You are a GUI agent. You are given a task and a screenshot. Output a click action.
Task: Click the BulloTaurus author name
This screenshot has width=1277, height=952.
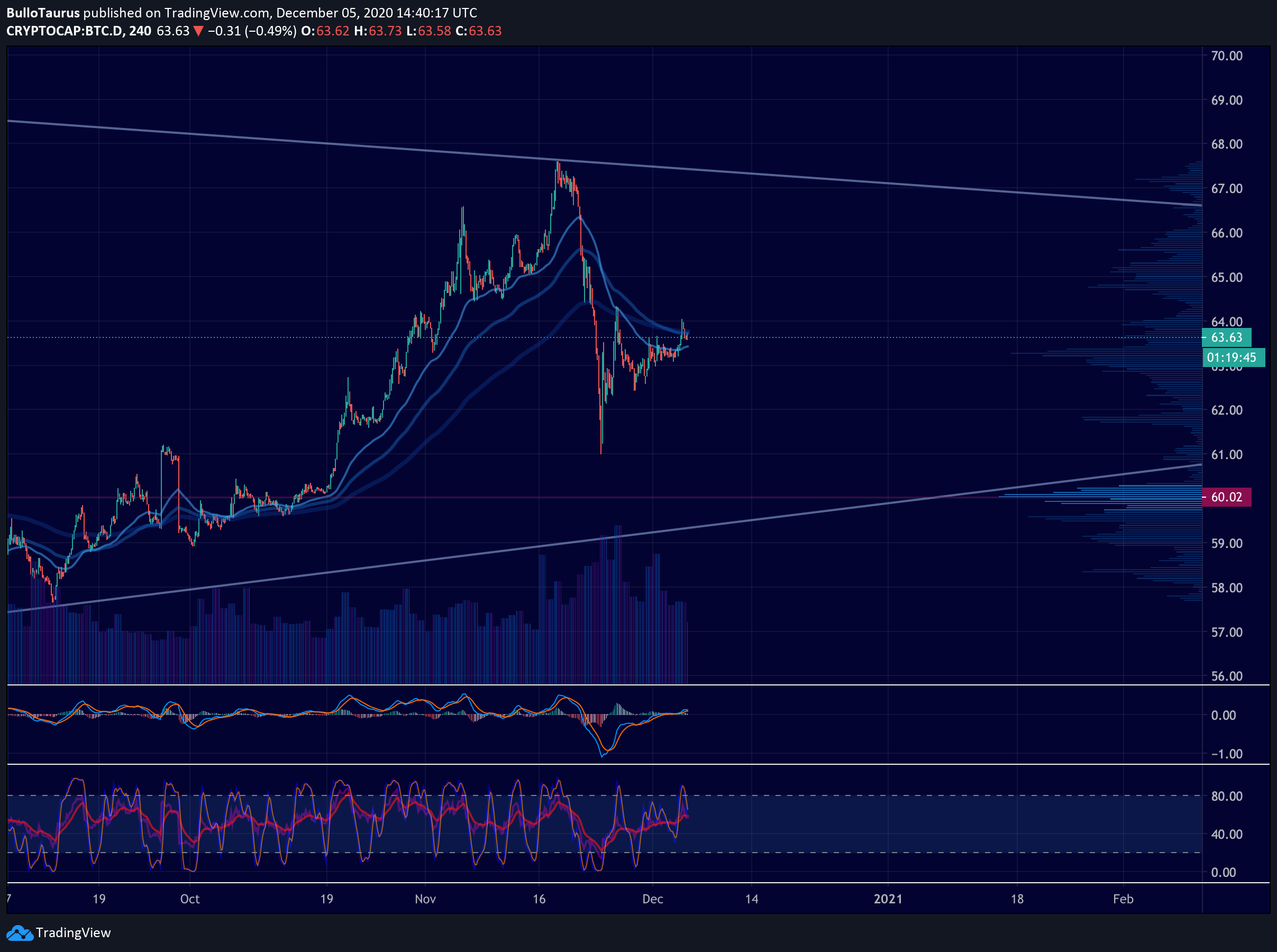click(43, 13)
